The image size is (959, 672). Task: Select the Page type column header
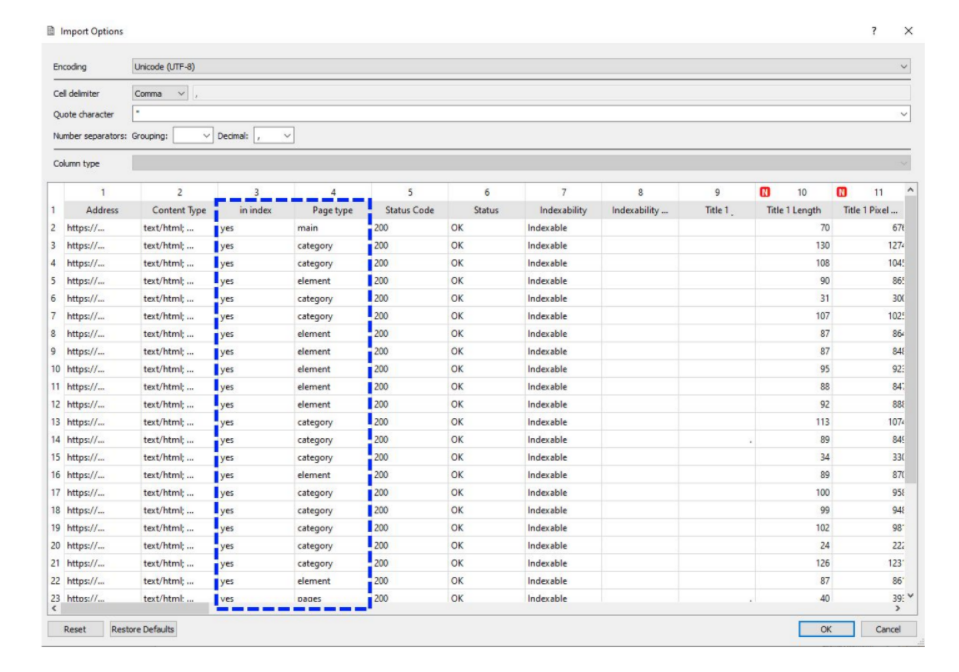click(x=332, y=210)
